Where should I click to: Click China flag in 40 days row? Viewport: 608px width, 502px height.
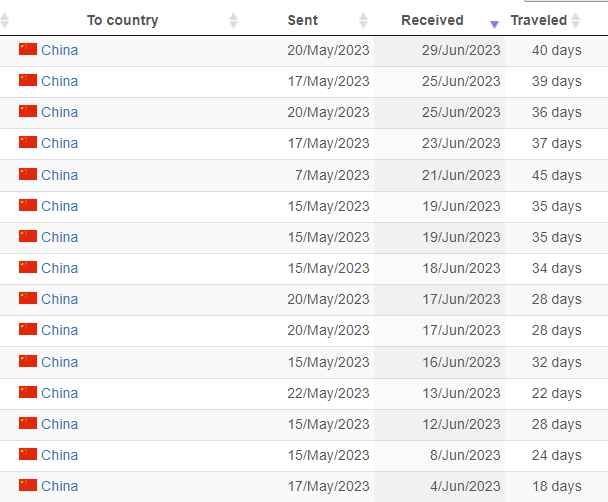click(28, 49)
